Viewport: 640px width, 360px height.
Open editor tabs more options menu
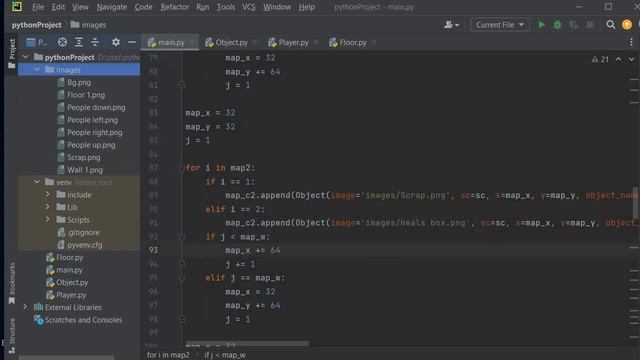pos(631,42)
